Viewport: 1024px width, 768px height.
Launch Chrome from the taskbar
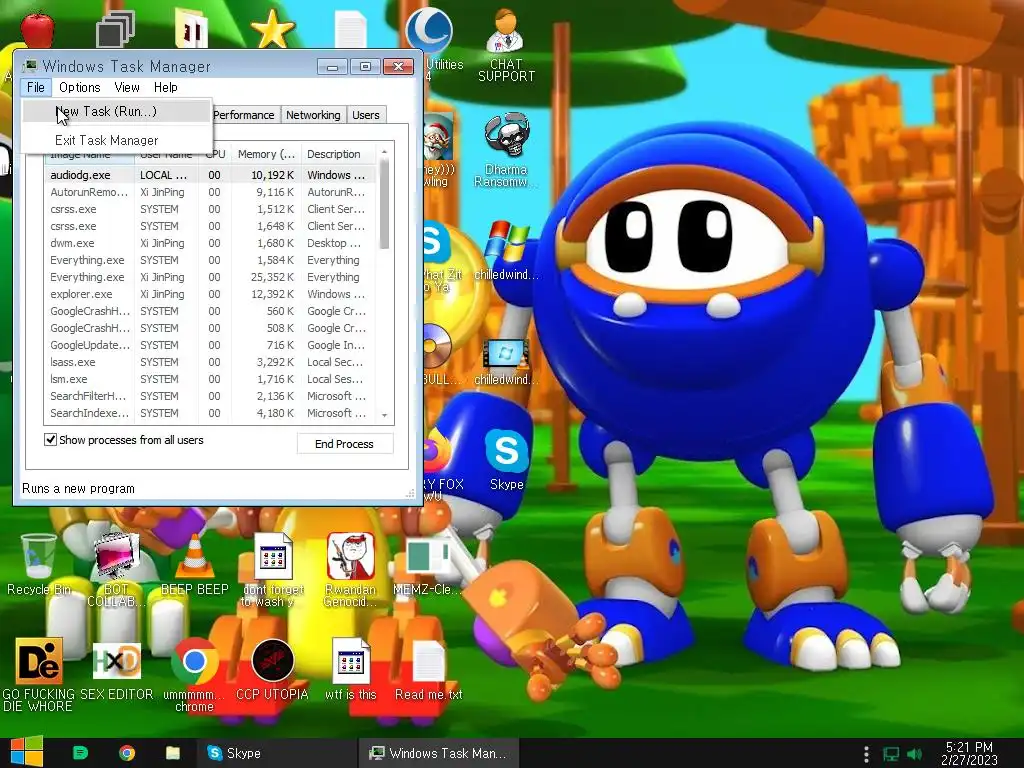(x=127, y=753)
